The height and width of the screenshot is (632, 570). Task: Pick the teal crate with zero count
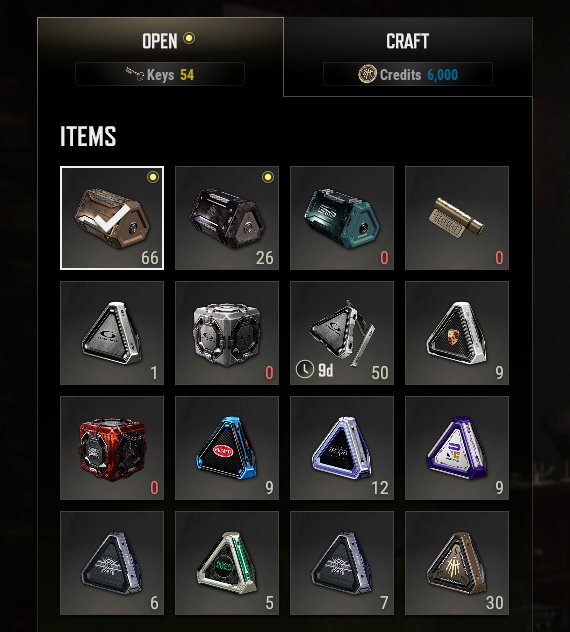pyautogui.click(x=342, y=218)
